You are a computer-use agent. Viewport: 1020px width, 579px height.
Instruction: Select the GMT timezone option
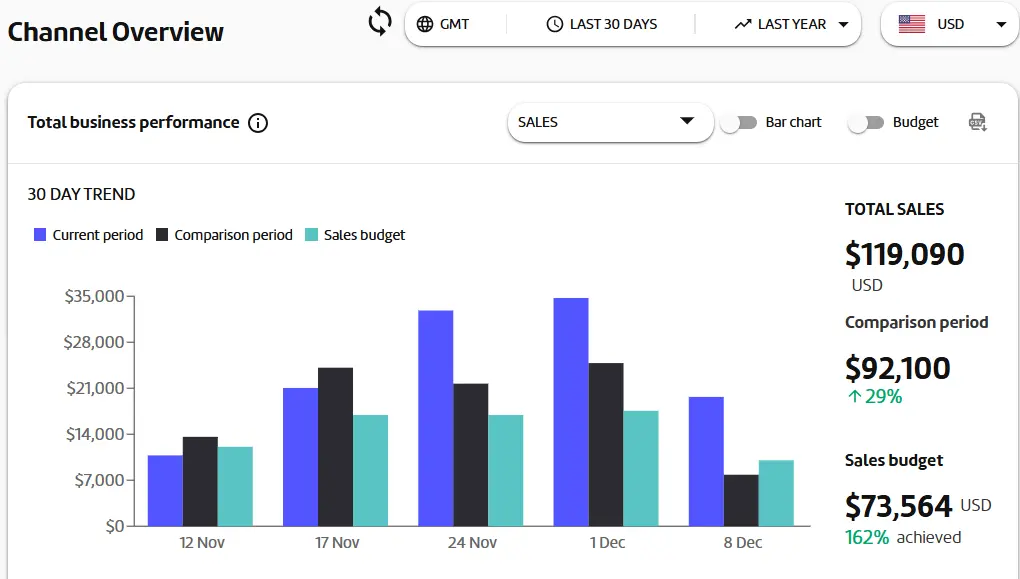(x=454, y=24)
